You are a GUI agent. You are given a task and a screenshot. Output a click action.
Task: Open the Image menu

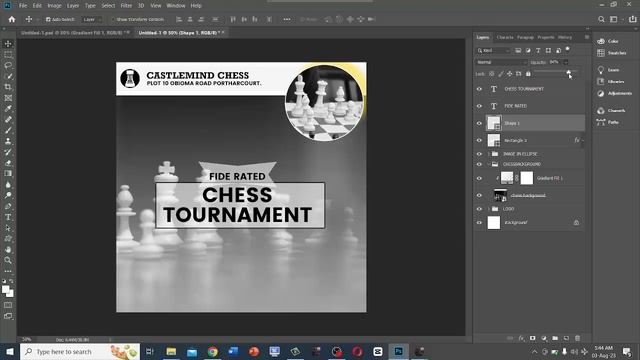point(54,6)
